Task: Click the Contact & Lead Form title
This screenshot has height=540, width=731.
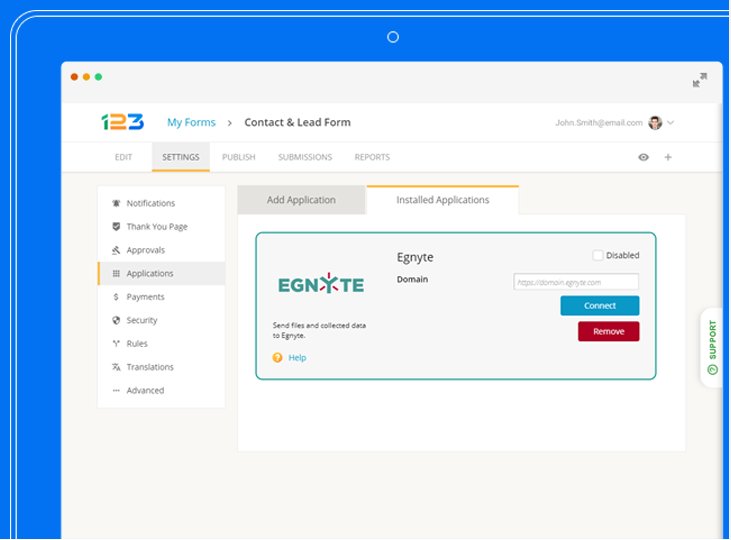Action: tap(297, 123)
